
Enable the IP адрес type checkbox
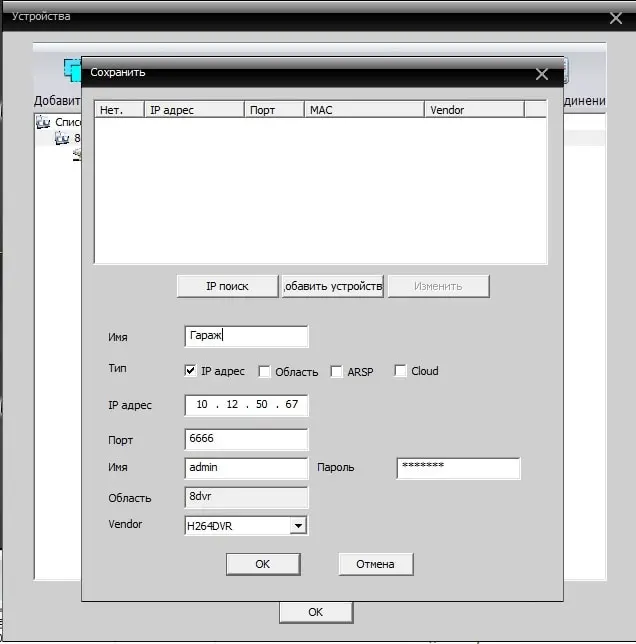click(x=191, y=371)
